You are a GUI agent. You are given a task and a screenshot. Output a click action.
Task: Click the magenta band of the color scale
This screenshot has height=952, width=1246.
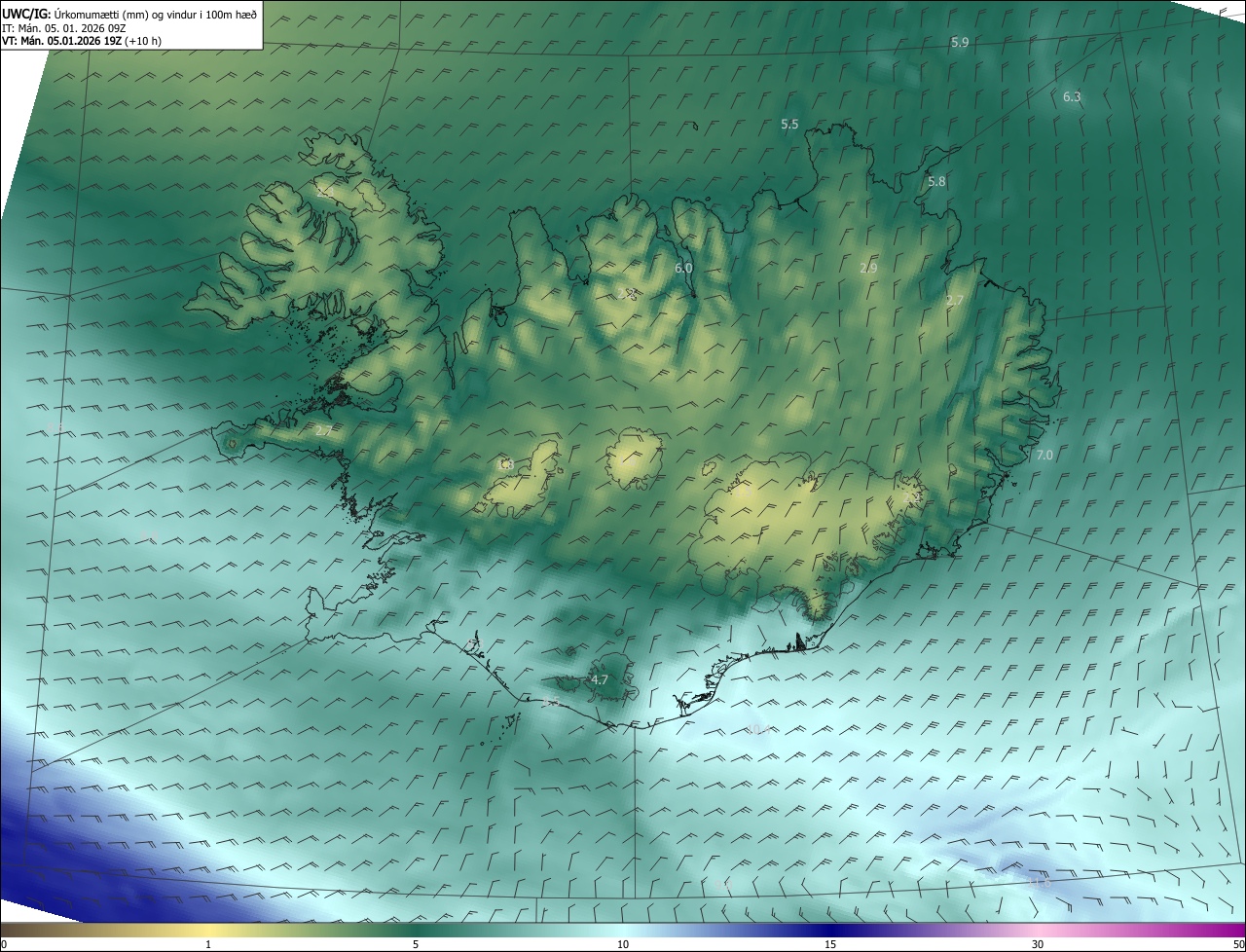[x=1222, y=931]
